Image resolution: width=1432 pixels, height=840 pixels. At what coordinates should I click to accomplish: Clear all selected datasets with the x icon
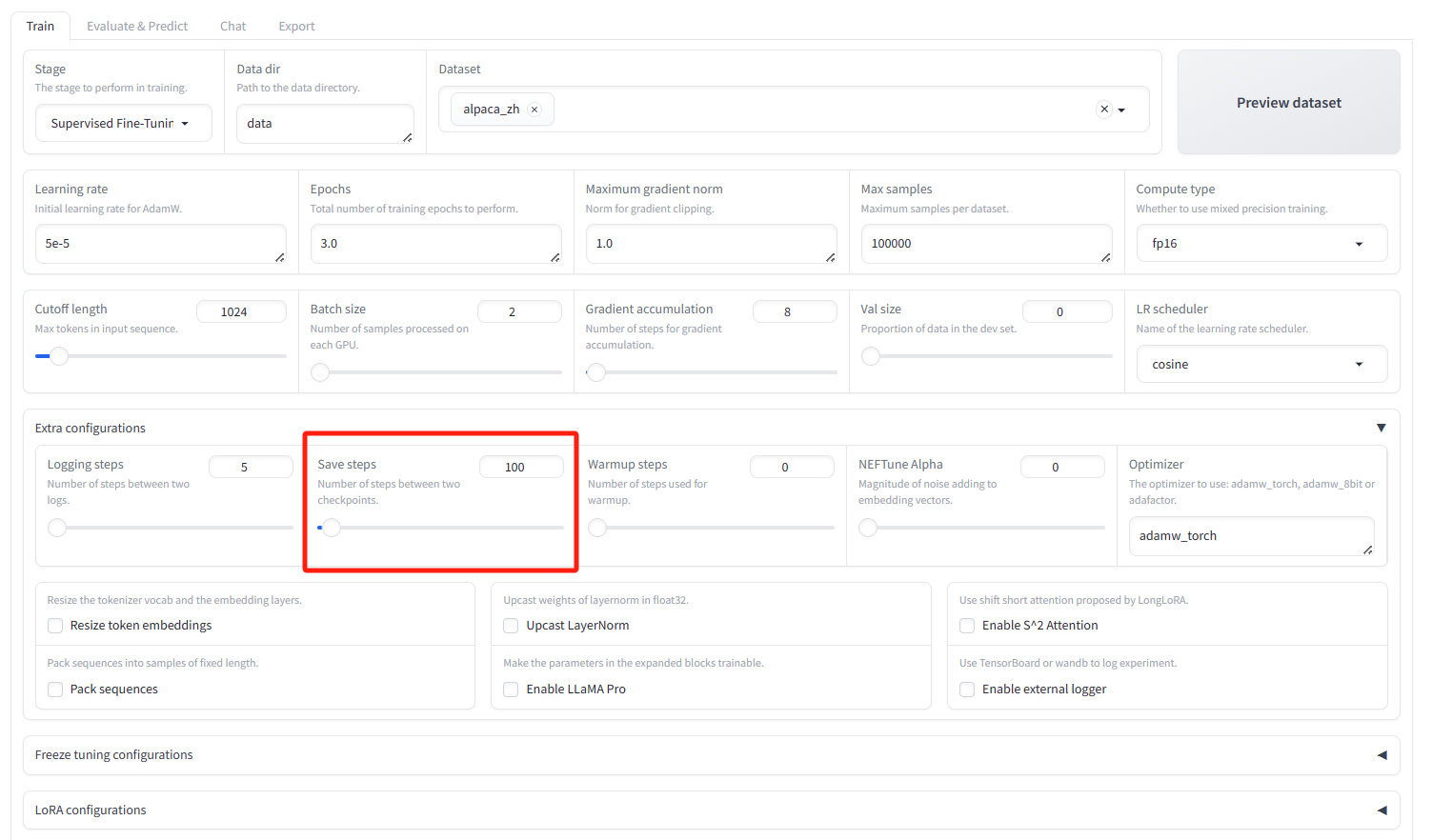(1104, 109)
